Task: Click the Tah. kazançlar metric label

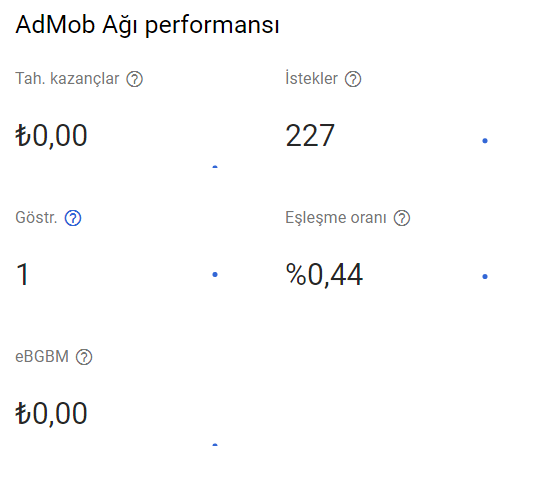Action: [x=67, y=79]
